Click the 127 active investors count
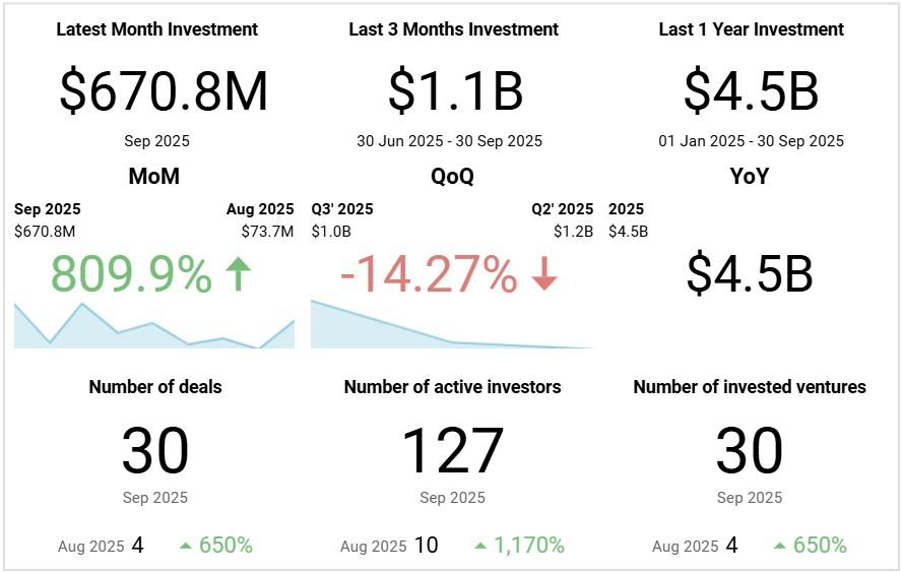This screenshot has width=902, height=572. click(x=452, y=451)
